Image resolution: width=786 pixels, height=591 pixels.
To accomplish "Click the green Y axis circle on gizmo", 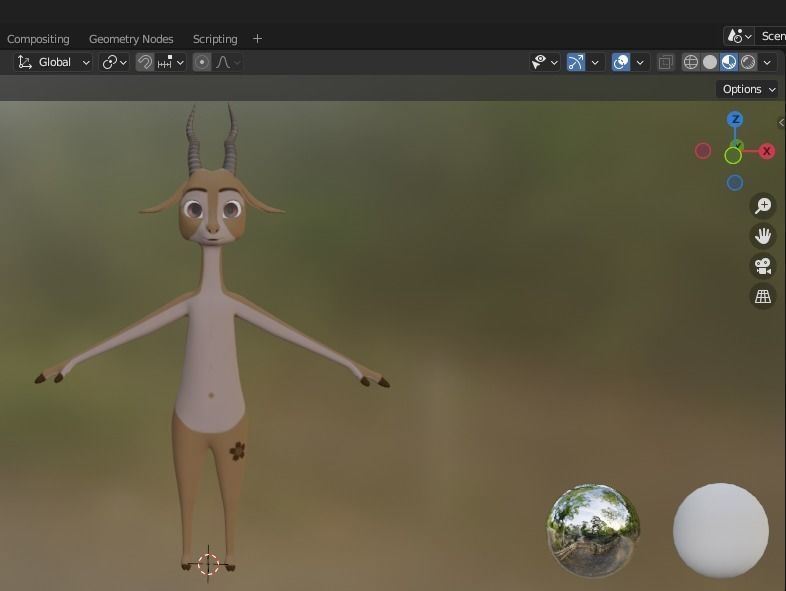I will 733,156.
